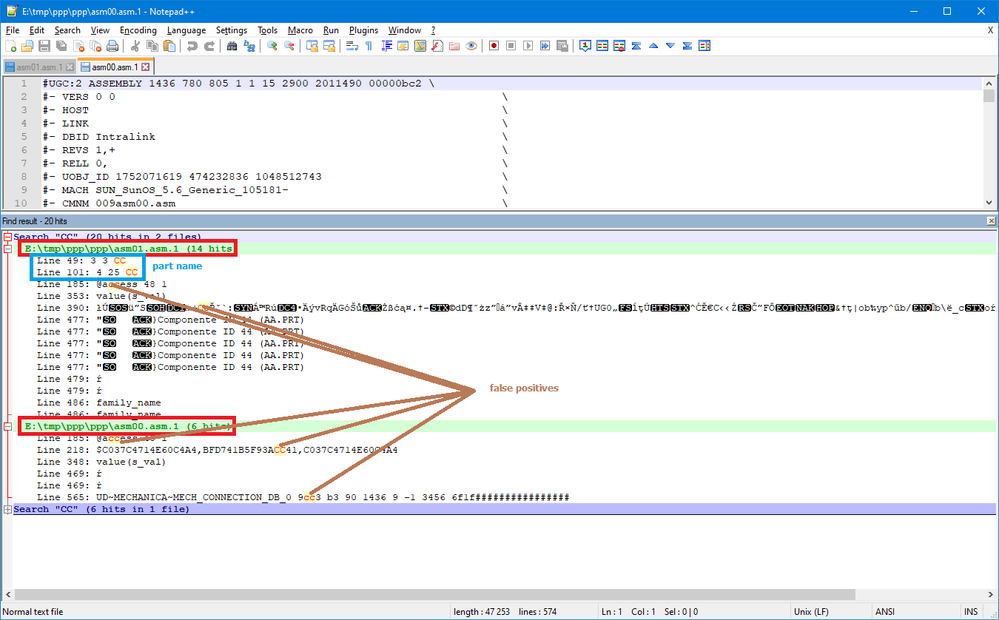Click the Find binoculars icon
999x620 pixels.
[x=232, y=46]
